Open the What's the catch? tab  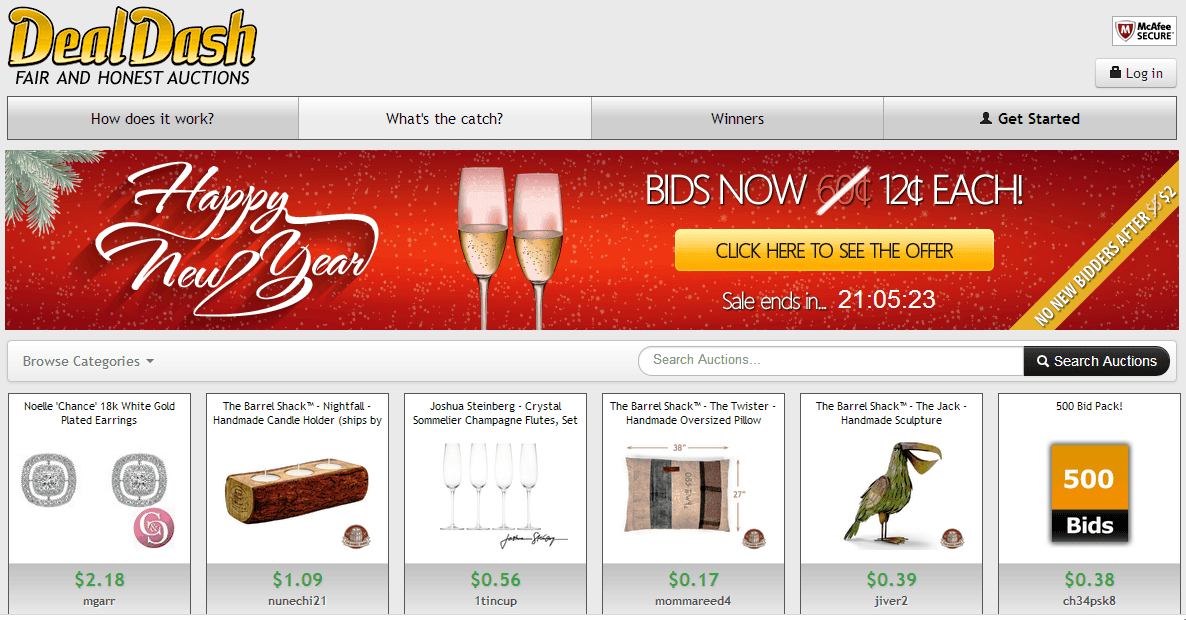[x=445, y=118]
